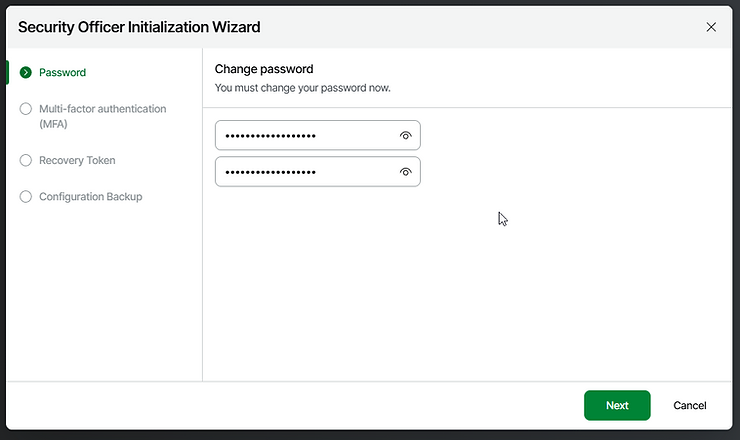Image resolution: width=740 pixels, height=440 pixels.
Task: Cancel the initialization wizard
Action: click(x=690, y=405)
